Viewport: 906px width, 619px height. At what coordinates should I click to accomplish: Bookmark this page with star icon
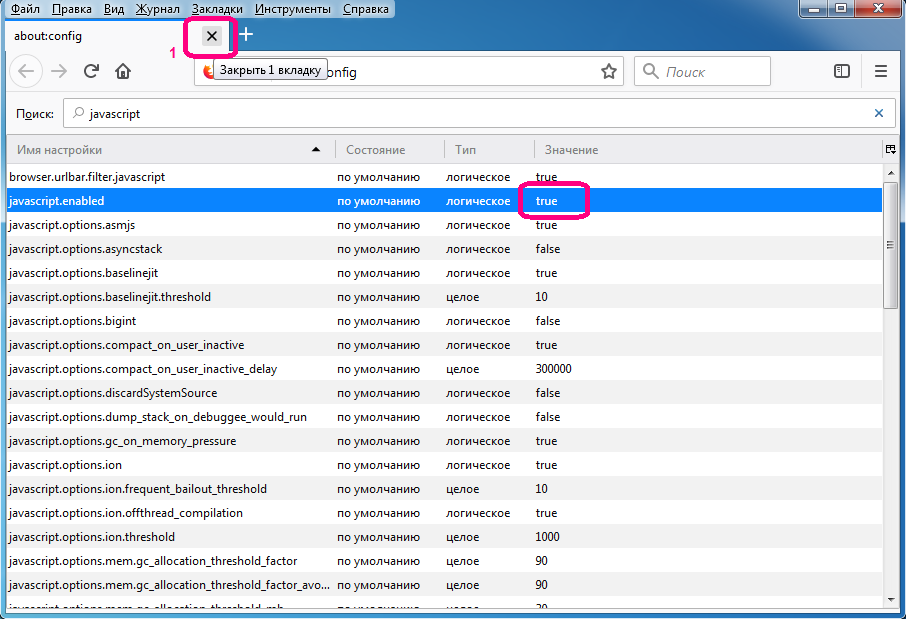[608, 71]
